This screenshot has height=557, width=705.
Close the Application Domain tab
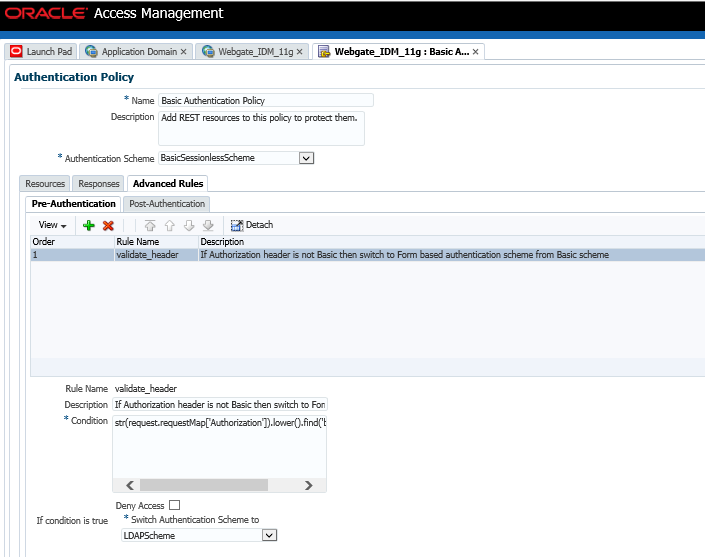[183, 52]
